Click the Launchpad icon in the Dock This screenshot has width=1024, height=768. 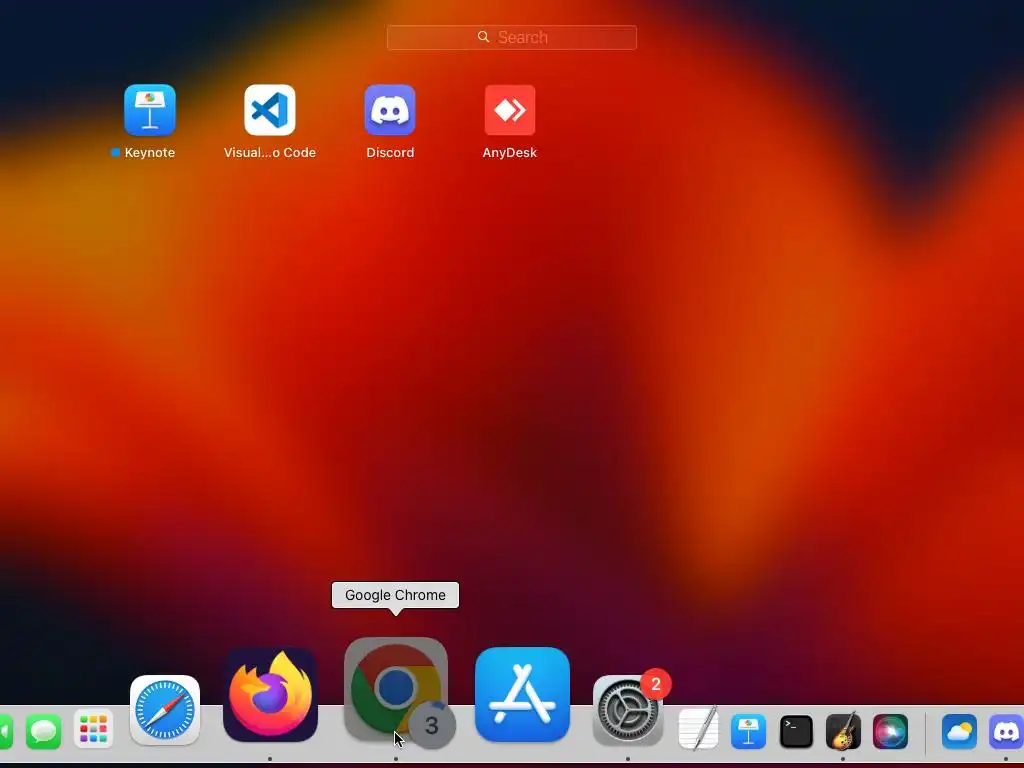(x=93, y=729)
